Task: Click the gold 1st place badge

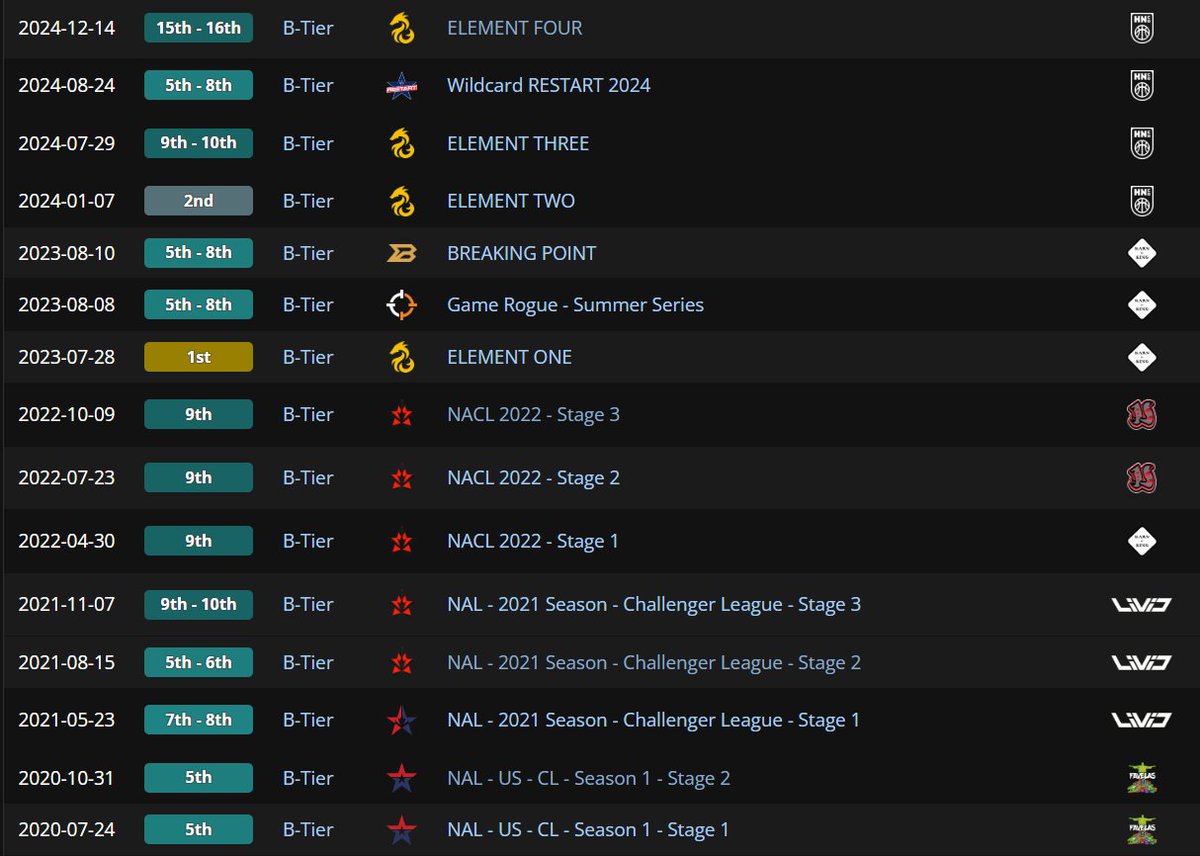Action: (198, 357)
